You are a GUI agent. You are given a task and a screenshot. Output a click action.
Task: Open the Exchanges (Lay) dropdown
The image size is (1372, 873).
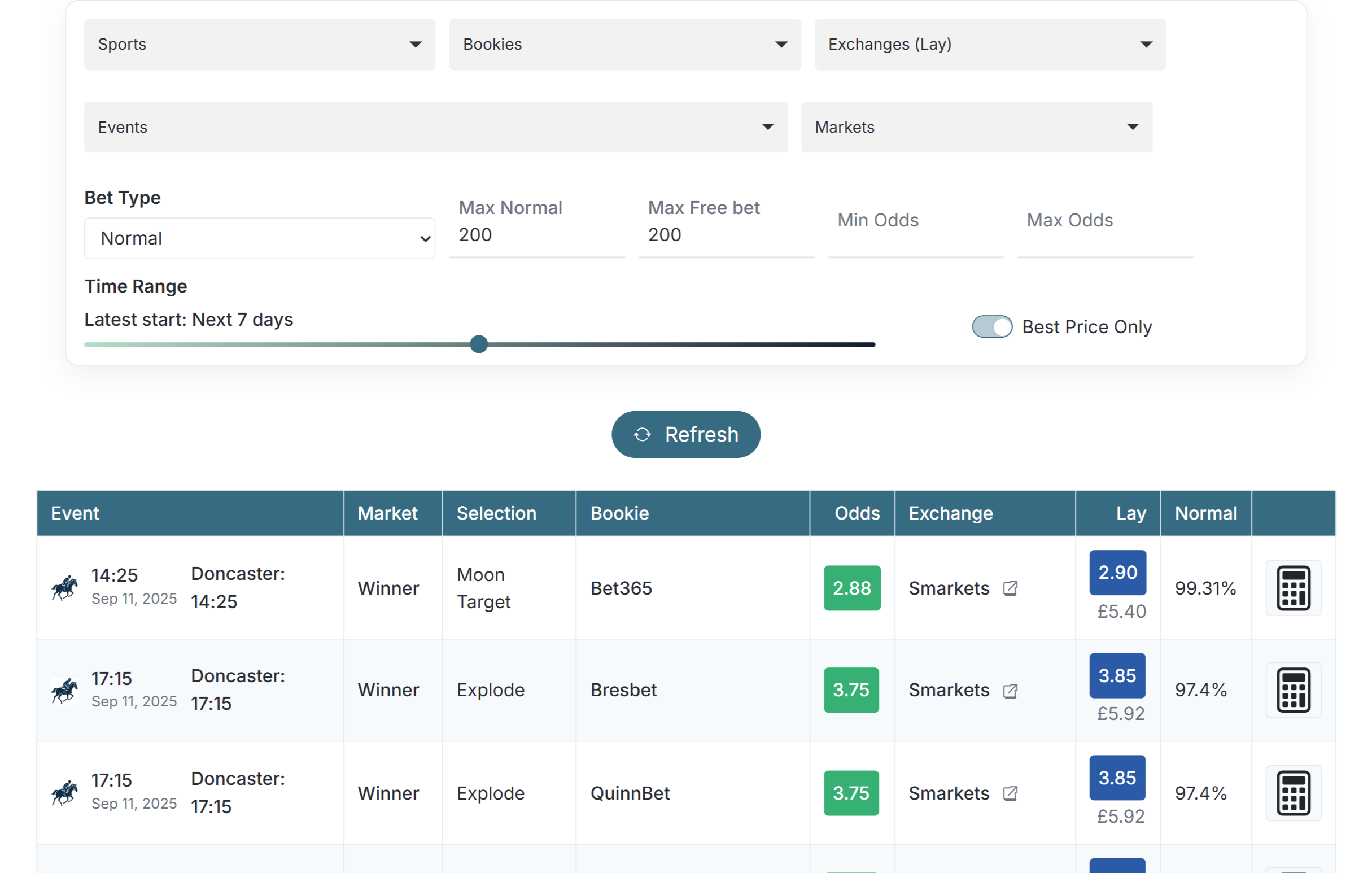click(x=990, y=45)
